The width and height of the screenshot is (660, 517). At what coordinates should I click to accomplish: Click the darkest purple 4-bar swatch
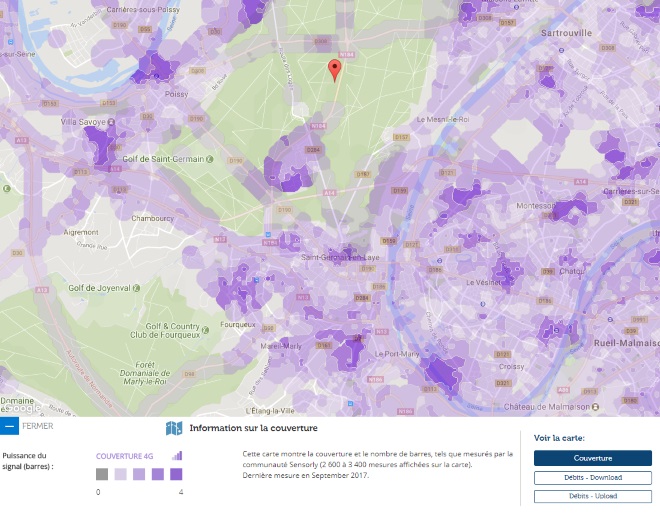pos(176,474)
